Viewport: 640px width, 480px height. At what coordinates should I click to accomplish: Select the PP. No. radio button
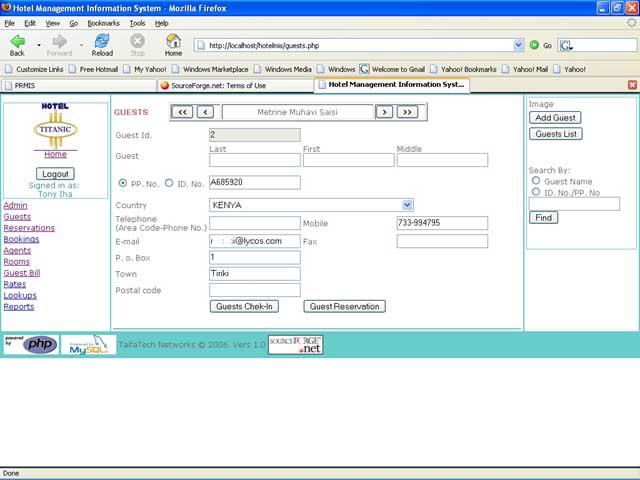click(123, 184)
